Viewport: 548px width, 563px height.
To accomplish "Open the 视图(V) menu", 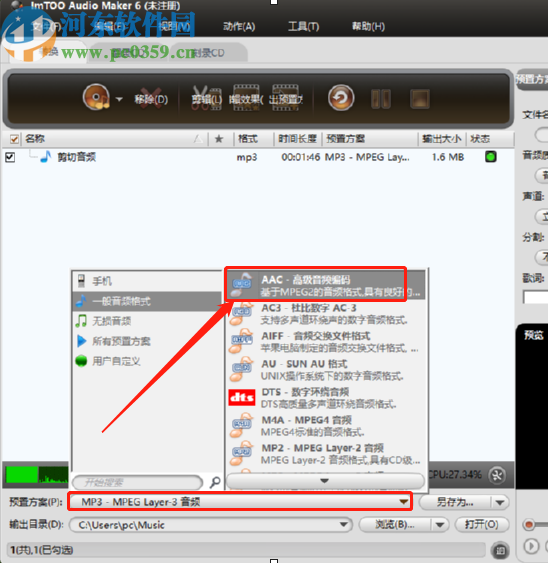I will coord(174,26).
